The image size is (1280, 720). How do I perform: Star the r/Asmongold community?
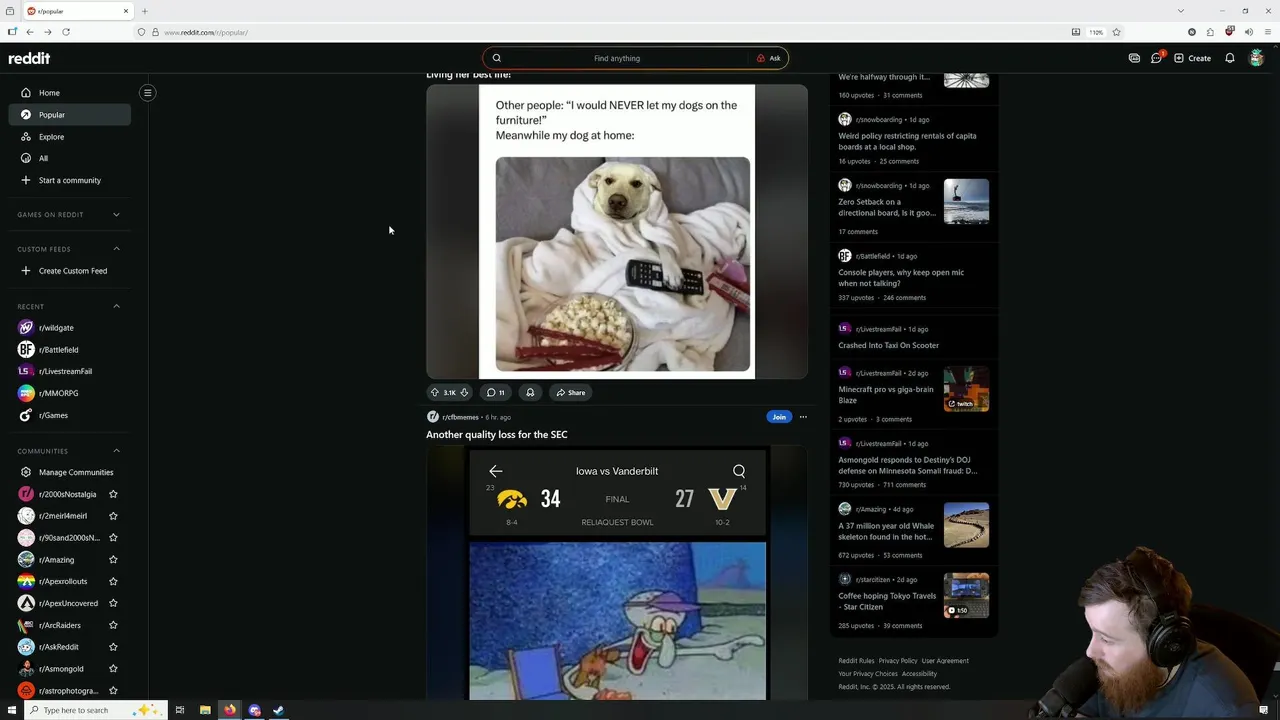113,669
